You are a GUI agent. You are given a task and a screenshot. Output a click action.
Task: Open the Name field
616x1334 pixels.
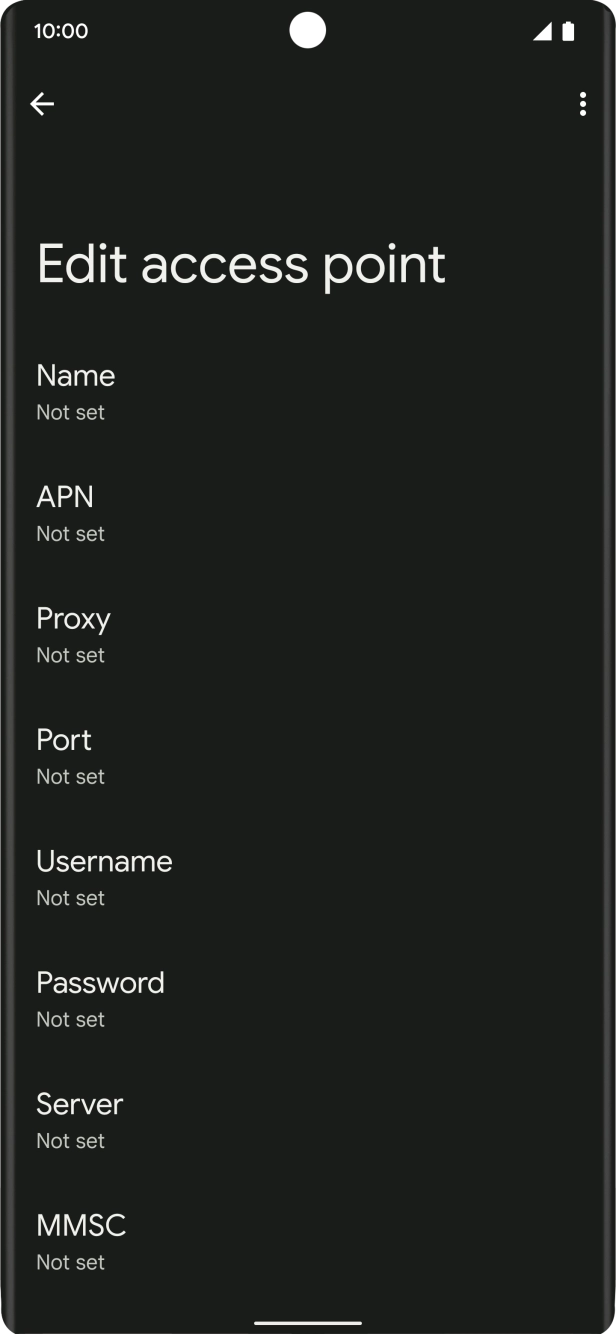(x=76, y=376)
